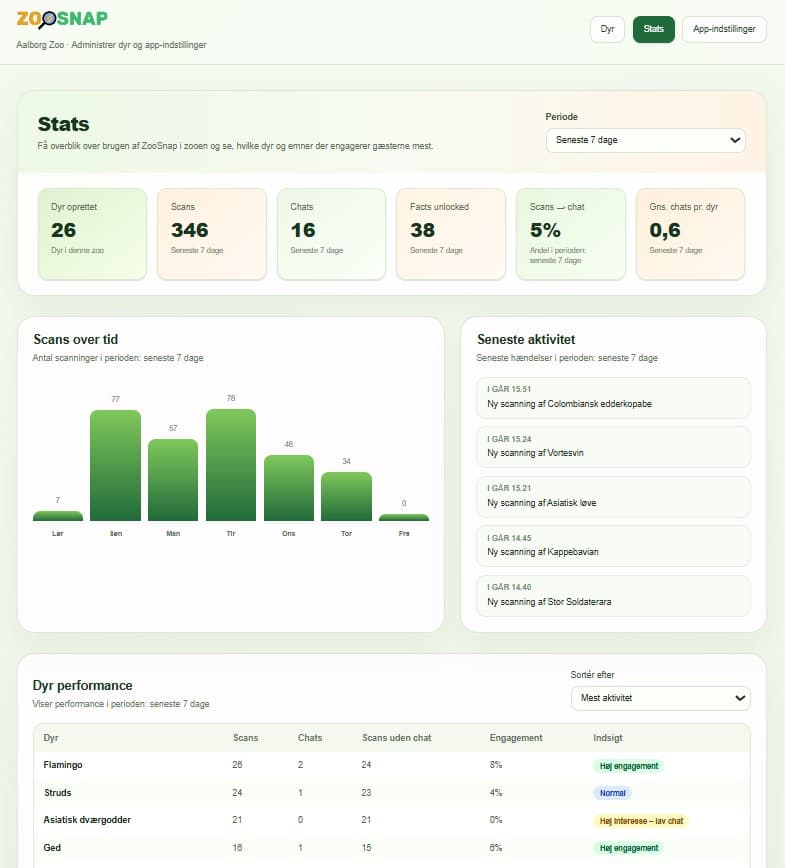Switch to the Stats tab

[x=653, y=29]
